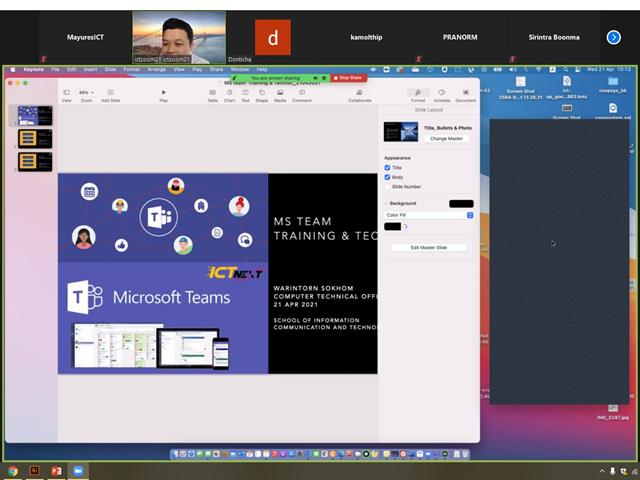Image resolution: width=640 pixels, height=480 pixels.
Task: Click the PRANORM participant tile
Action: [x=460, y=37]
